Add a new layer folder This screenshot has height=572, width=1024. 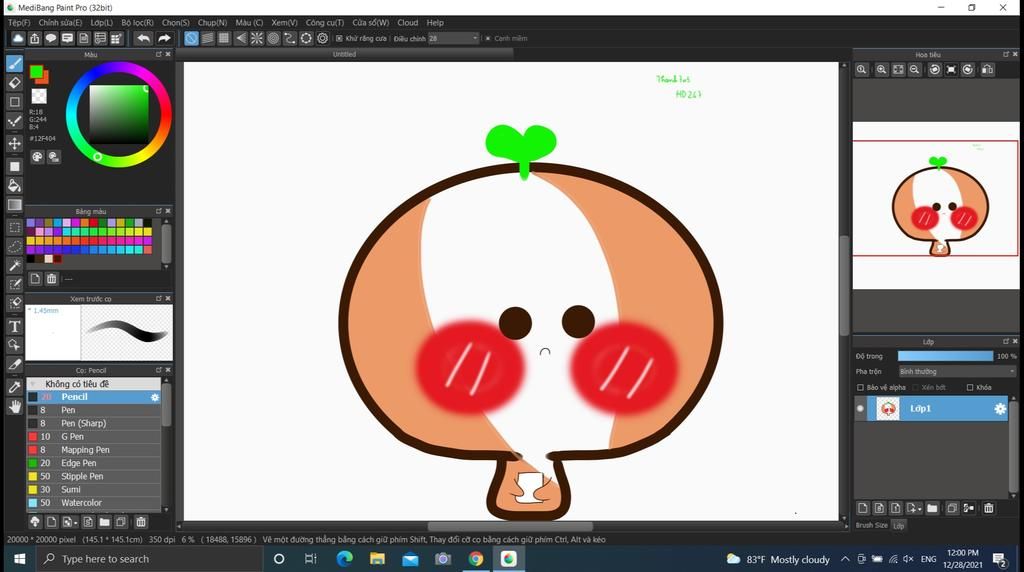pos(932,508)
